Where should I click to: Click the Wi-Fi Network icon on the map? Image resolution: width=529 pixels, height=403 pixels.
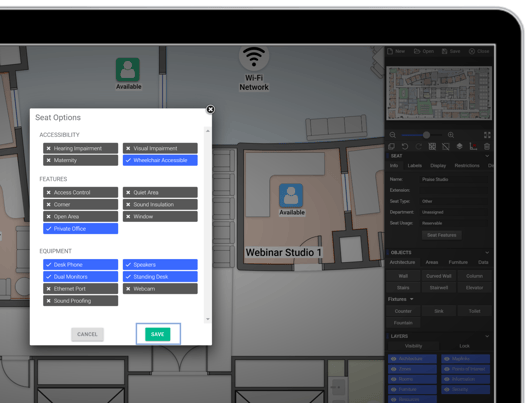tap(254, 57)
